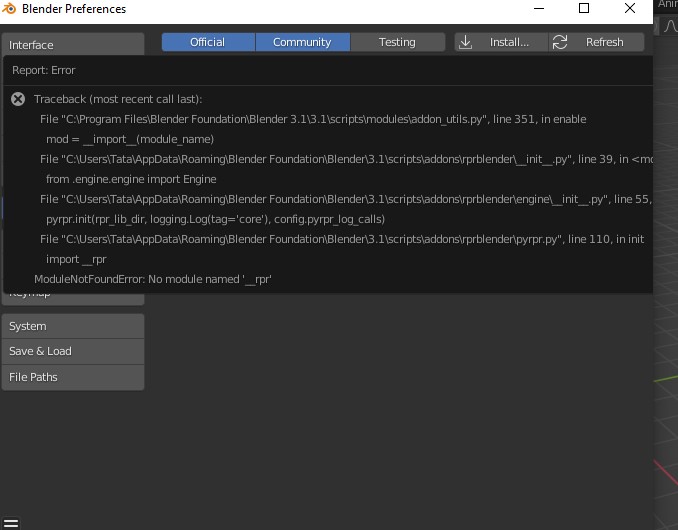
Task: Open the Save & Load preferences tab
Action: click(x=73, y=351)
